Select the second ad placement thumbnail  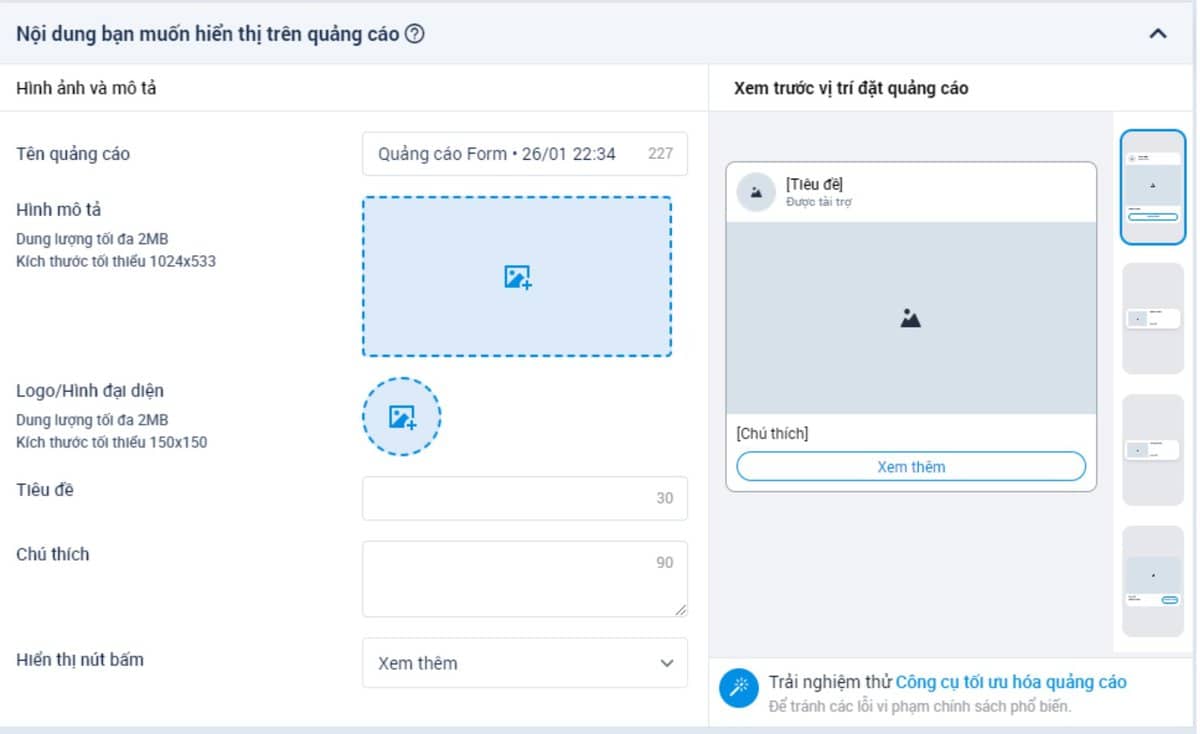pyautogui.click(x=1152, y=318)
